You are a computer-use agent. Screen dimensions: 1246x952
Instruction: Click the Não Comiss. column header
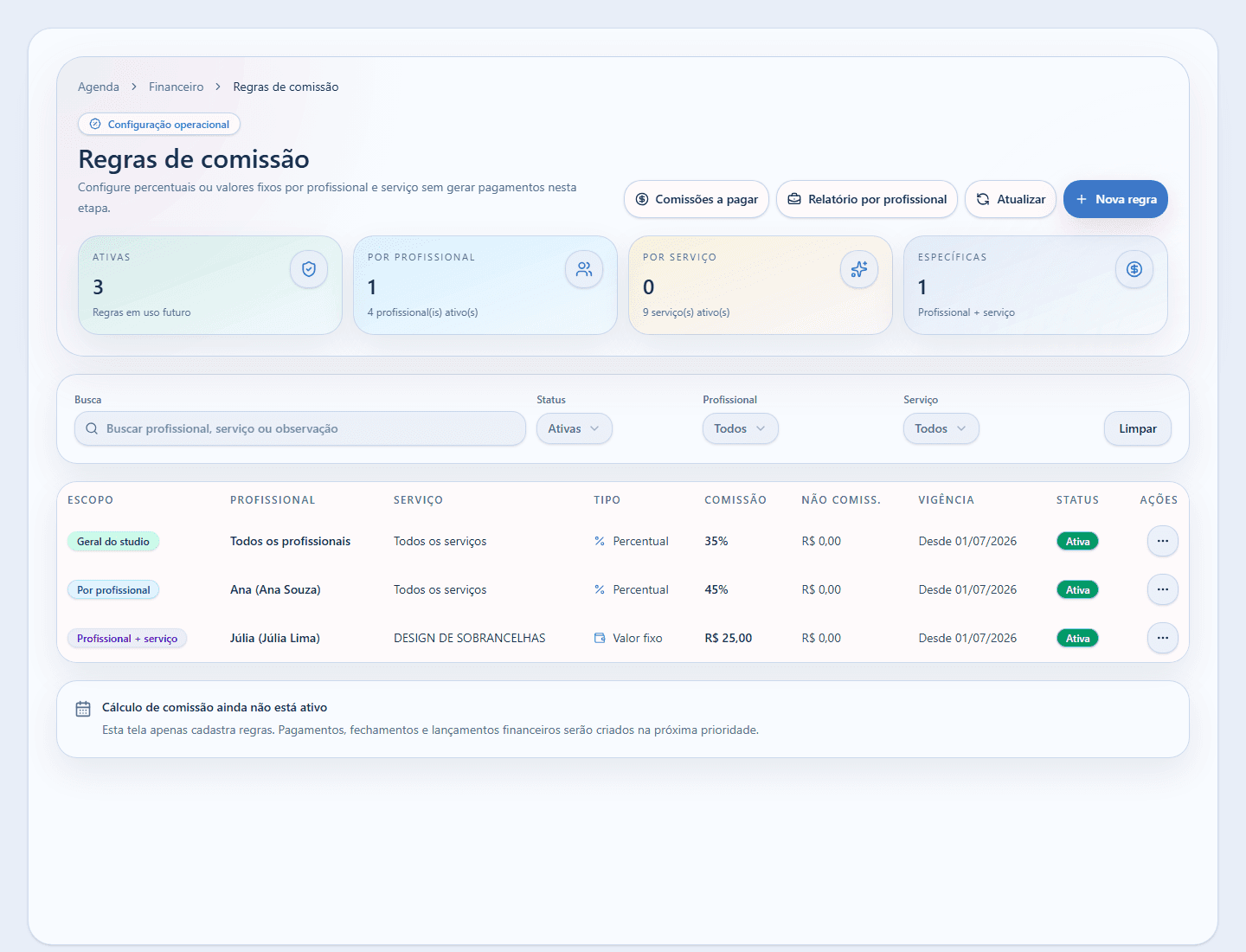[841, 500]
